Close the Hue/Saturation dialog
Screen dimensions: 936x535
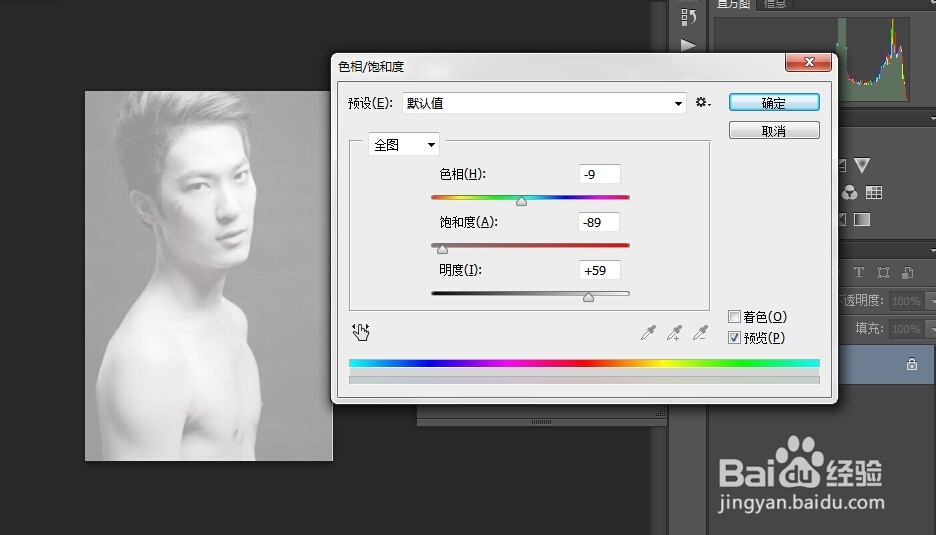coord(809,62)
